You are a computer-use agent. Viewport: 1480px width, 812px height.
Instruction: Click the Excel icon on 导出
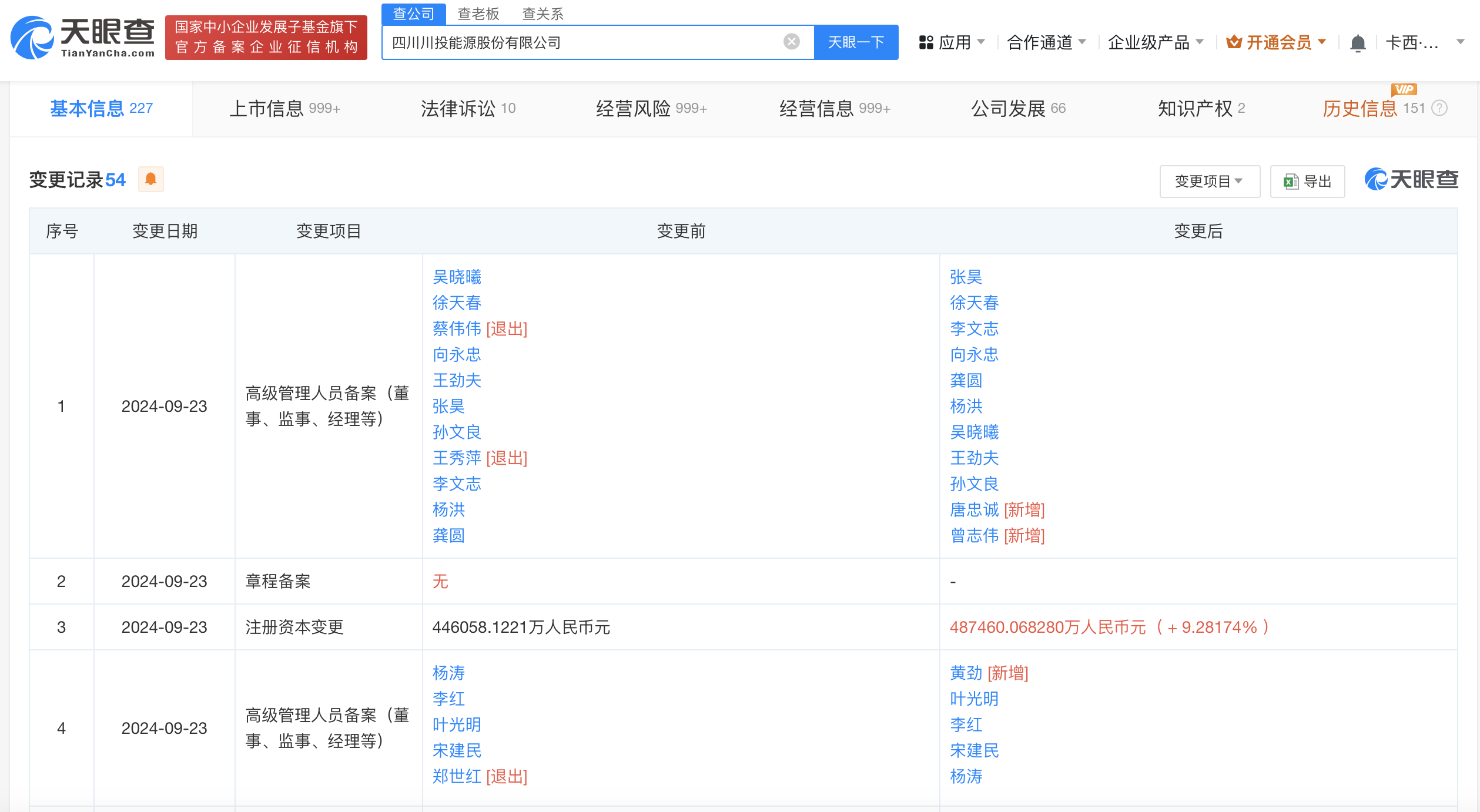pyautogui.click(x=1291, y=182)
